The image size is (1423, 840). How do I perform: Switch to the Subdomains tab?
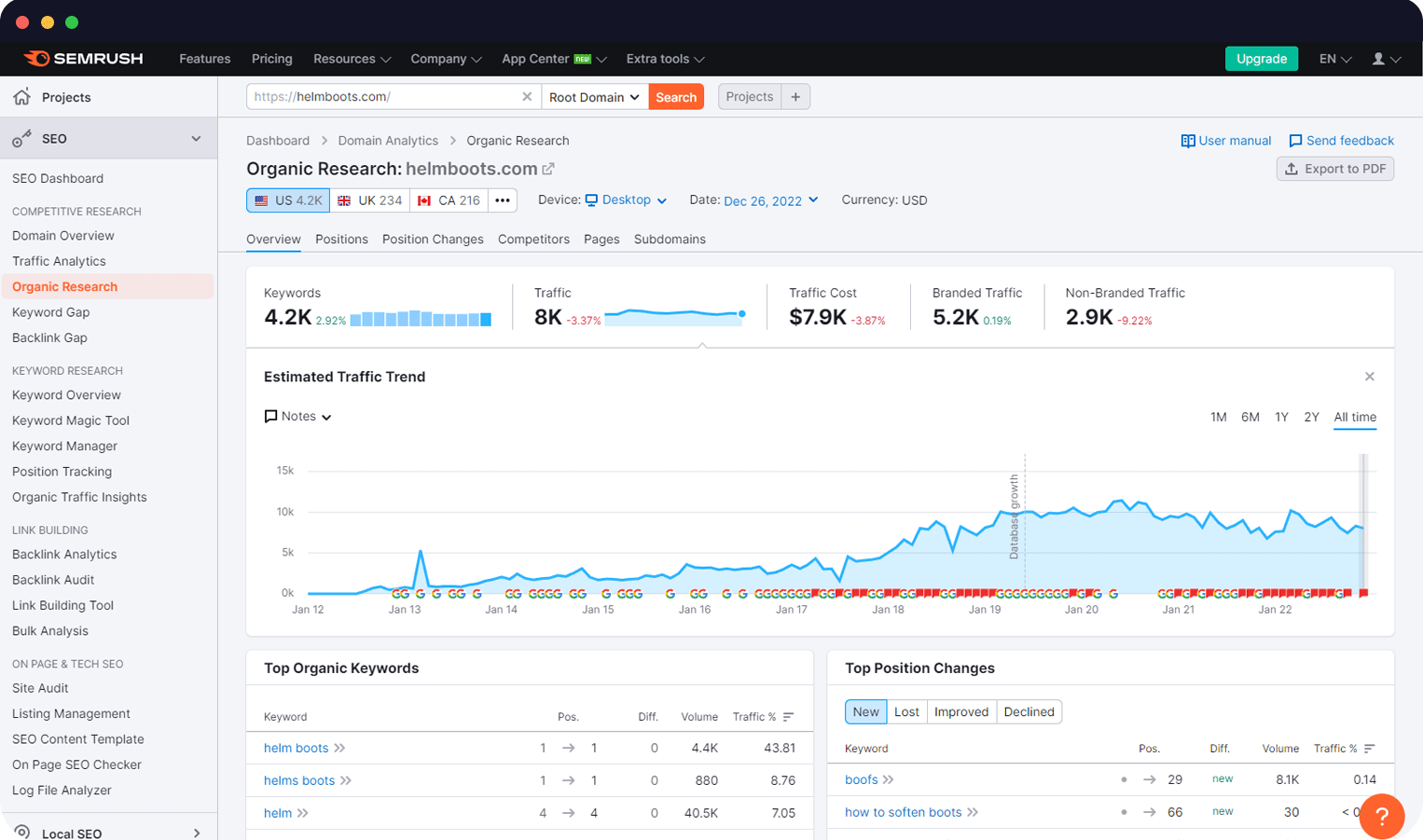click(670, 240)
